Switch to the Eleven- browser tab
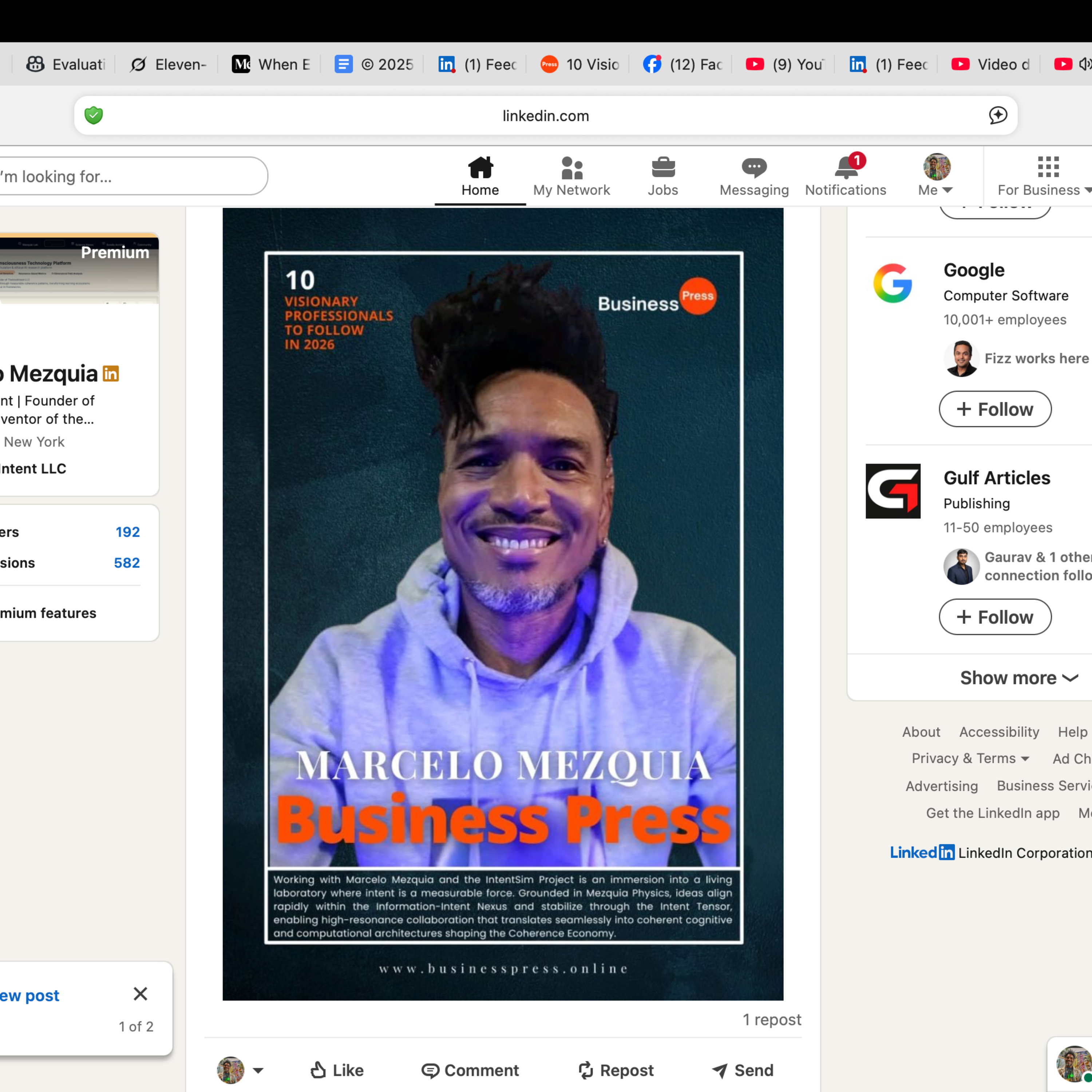This screenshot has height=1092, width=1092. pyautogui.click(x=169, y=64)
